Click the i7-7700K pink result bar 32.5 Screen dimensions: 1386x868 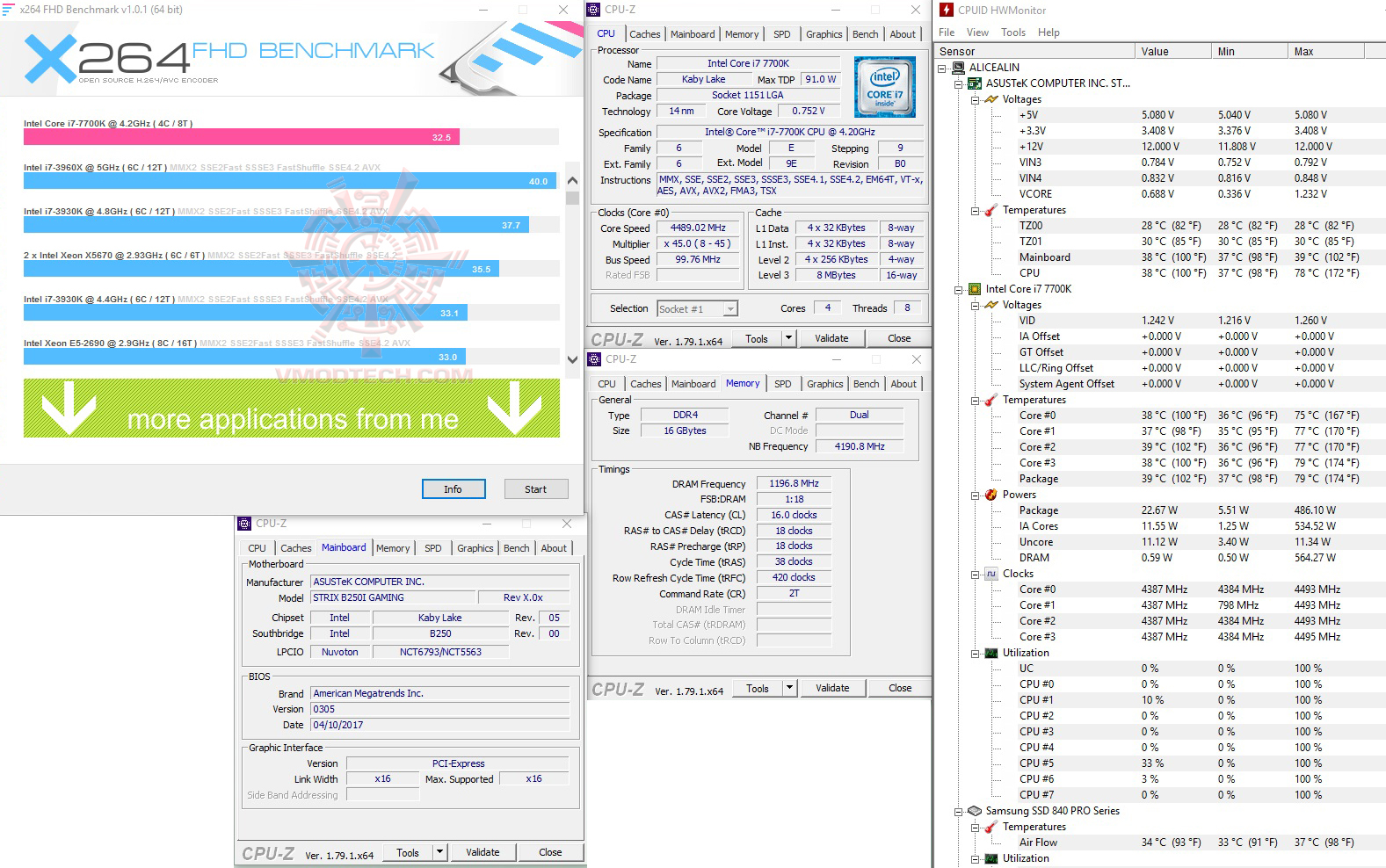point(241,137)
